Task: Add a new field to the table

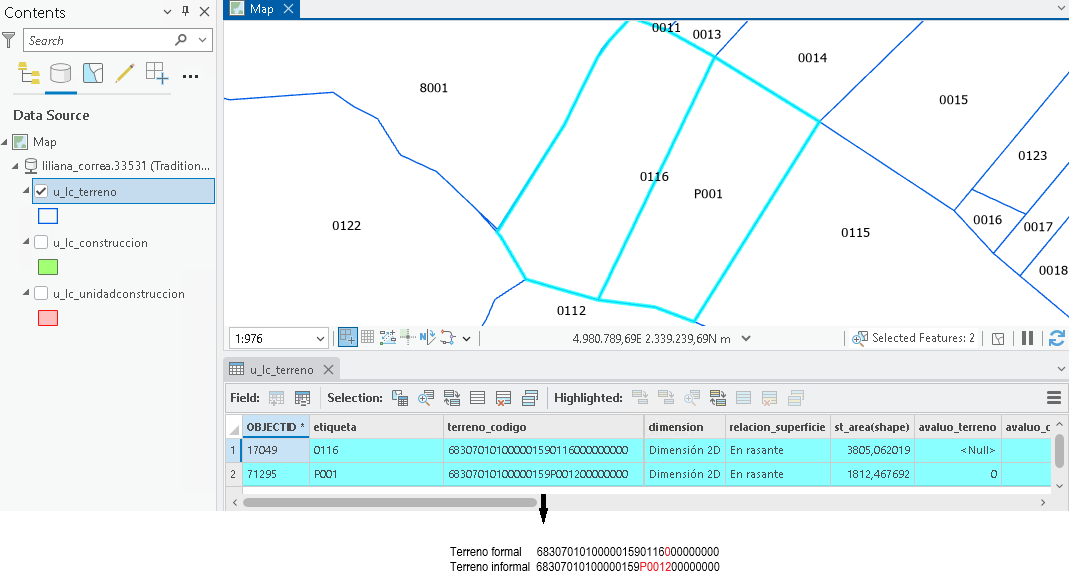Action: (277, 398)
